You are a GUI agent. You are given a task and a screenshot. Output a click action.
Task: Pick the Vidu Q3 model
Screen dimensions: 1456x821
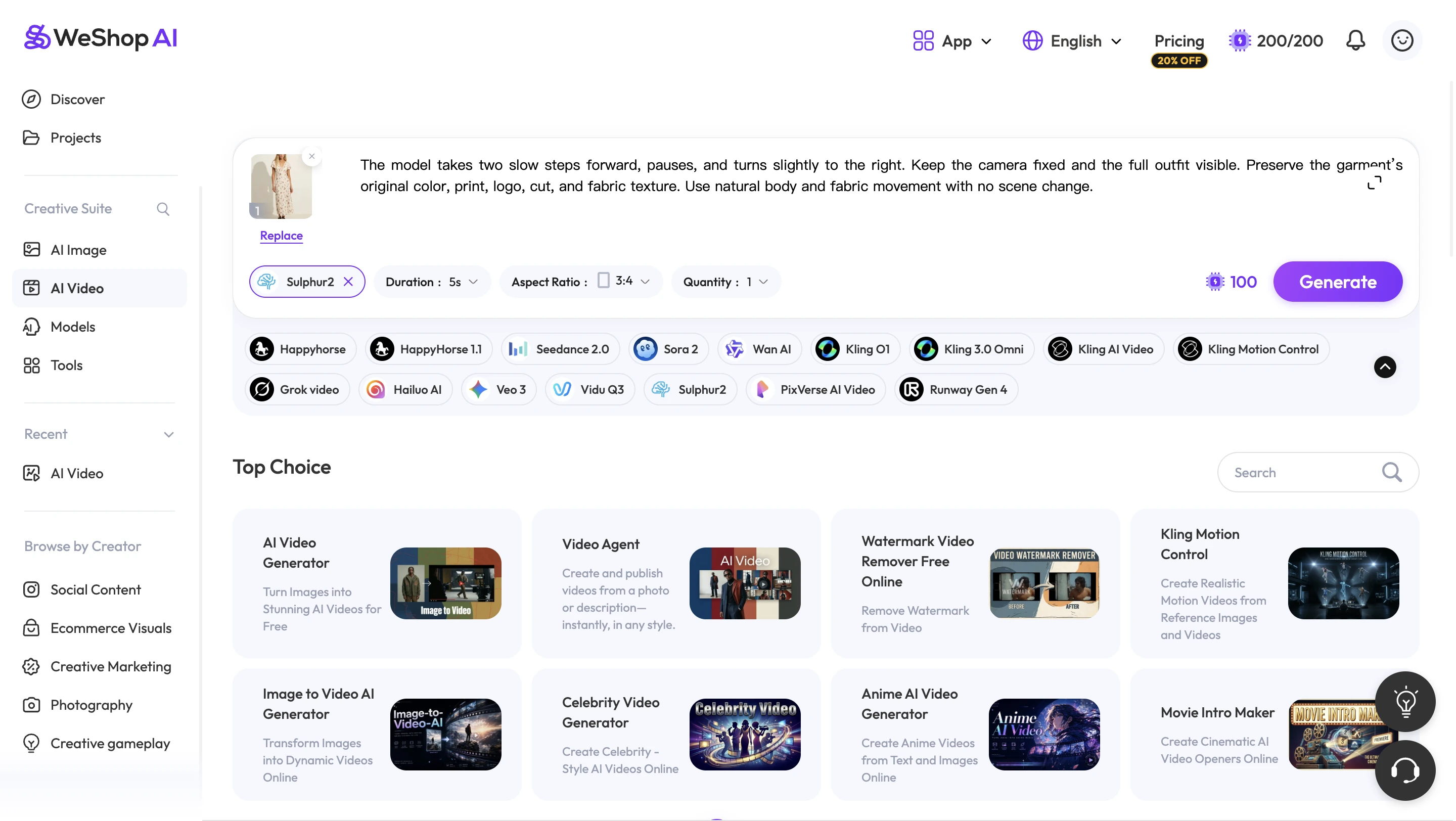click(x=589, y=389)
